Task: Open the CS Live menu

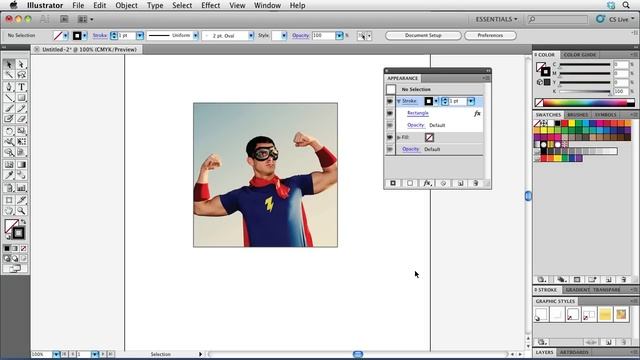Action: (x=616, y=19)
